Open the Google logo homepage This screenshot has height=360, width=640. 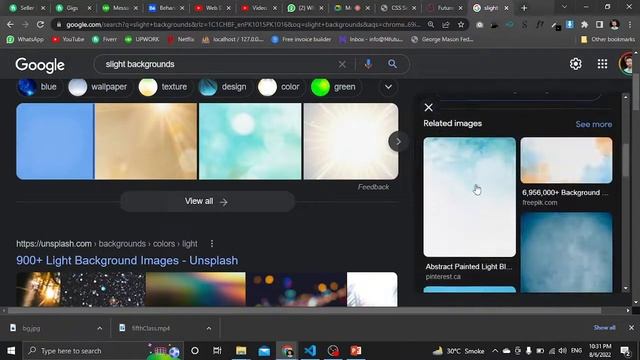click(40, 65)
